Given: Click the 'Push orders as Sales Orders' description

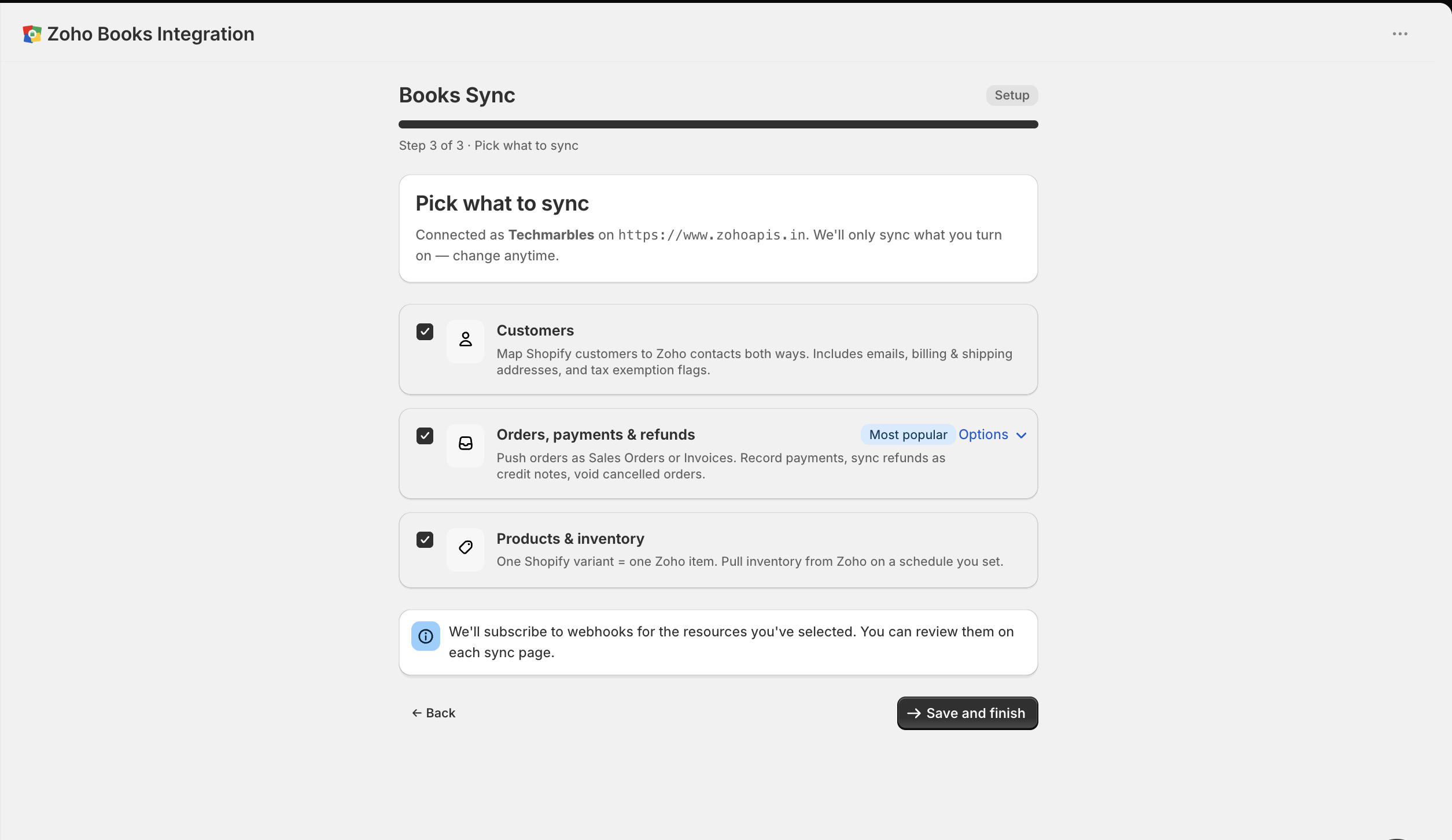Looking at the screenshot, I should point(721,466).
